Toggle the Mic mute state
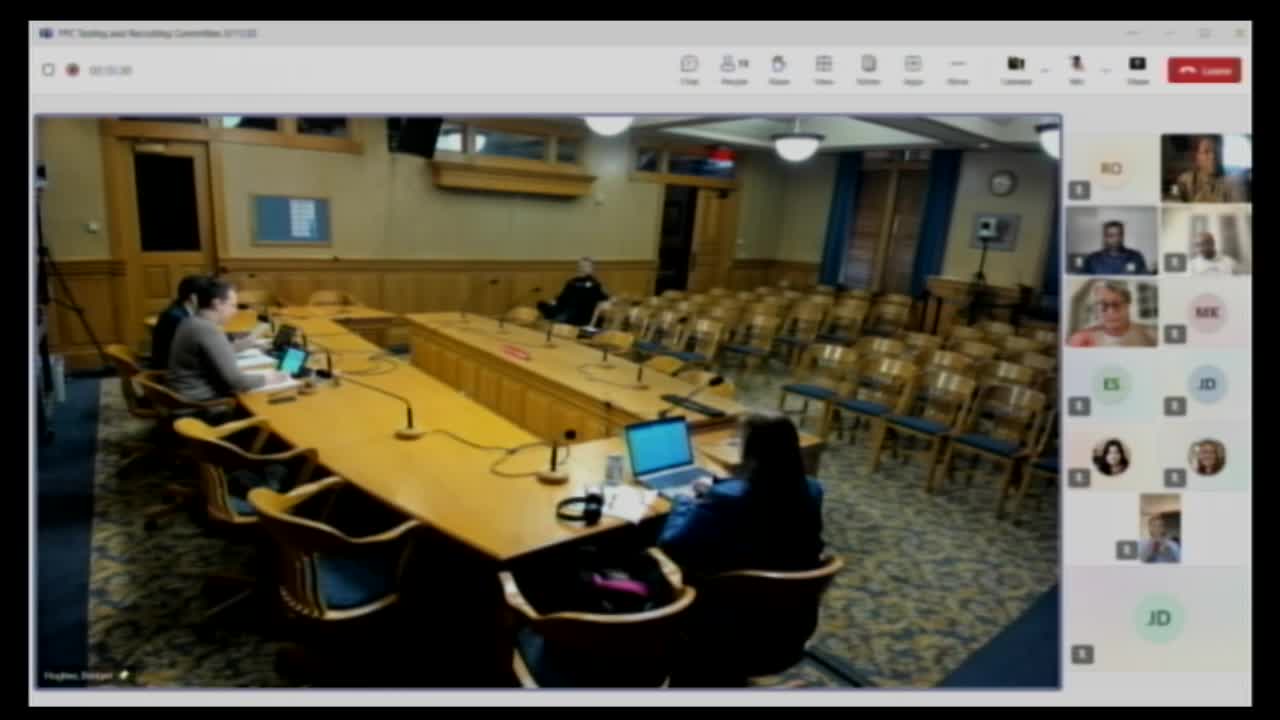 point(1077,69)
